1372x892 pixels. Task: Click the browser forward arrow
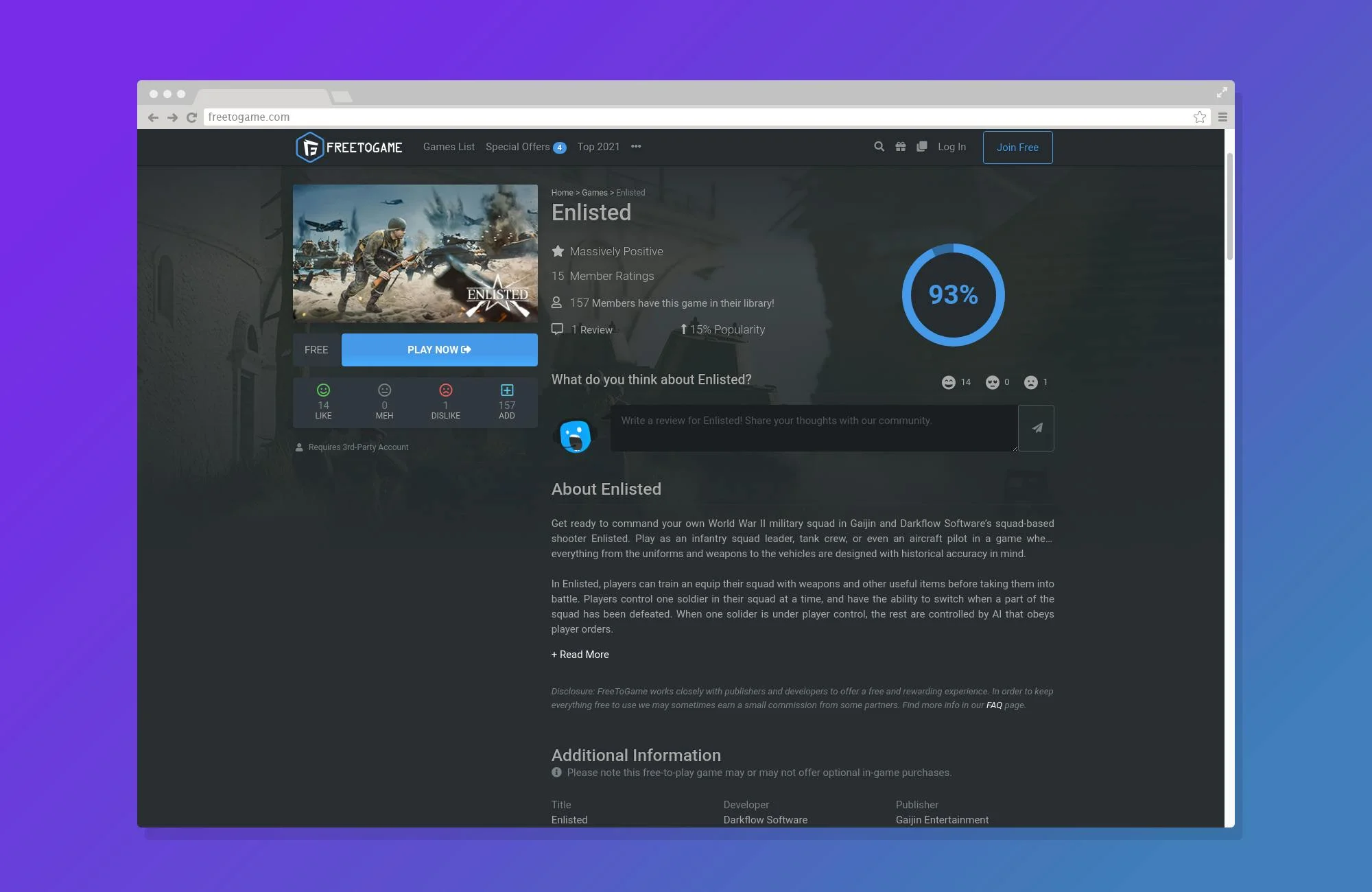point(172,117)
